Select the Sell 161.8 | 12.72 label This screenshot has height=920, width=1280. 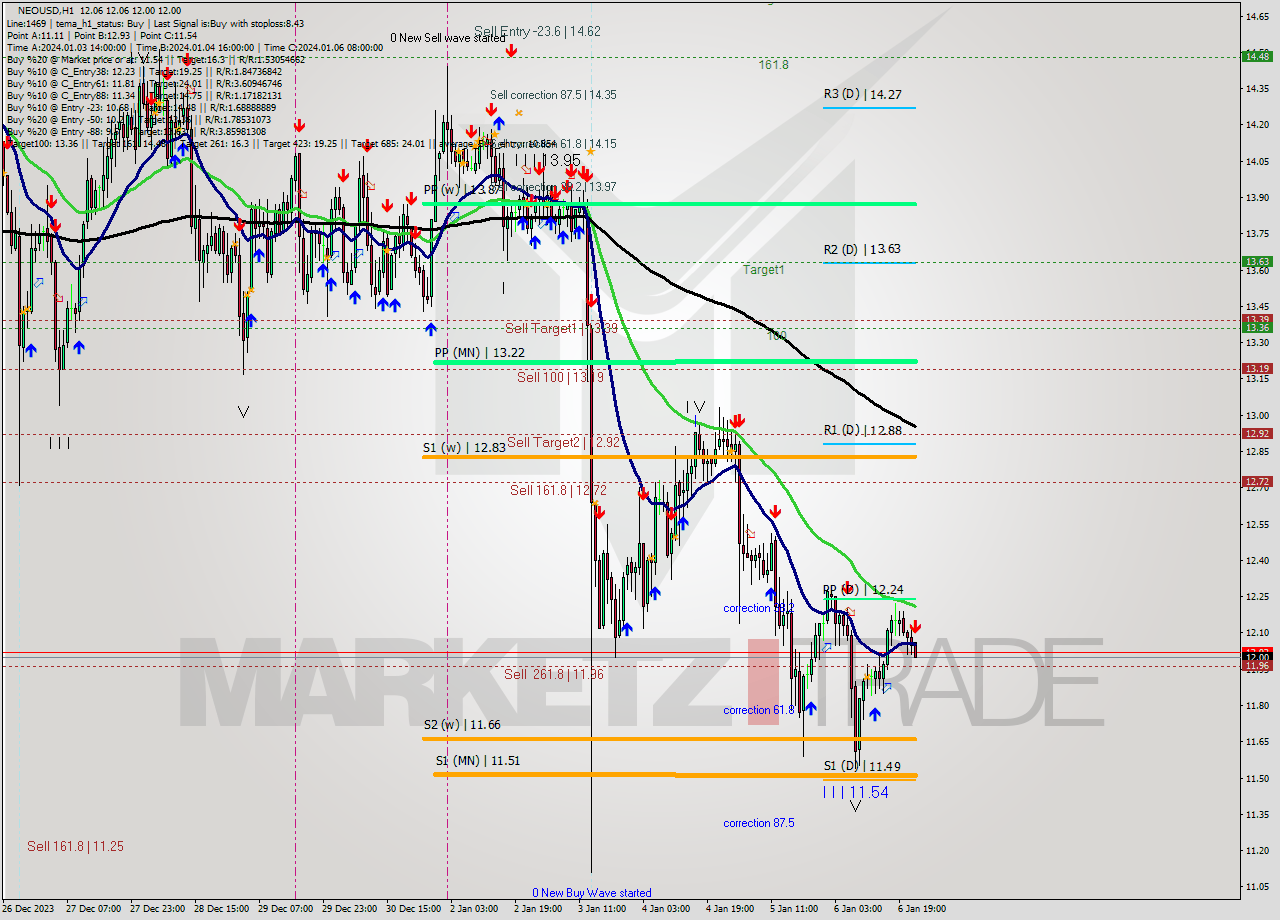click(x=557, y=489)
